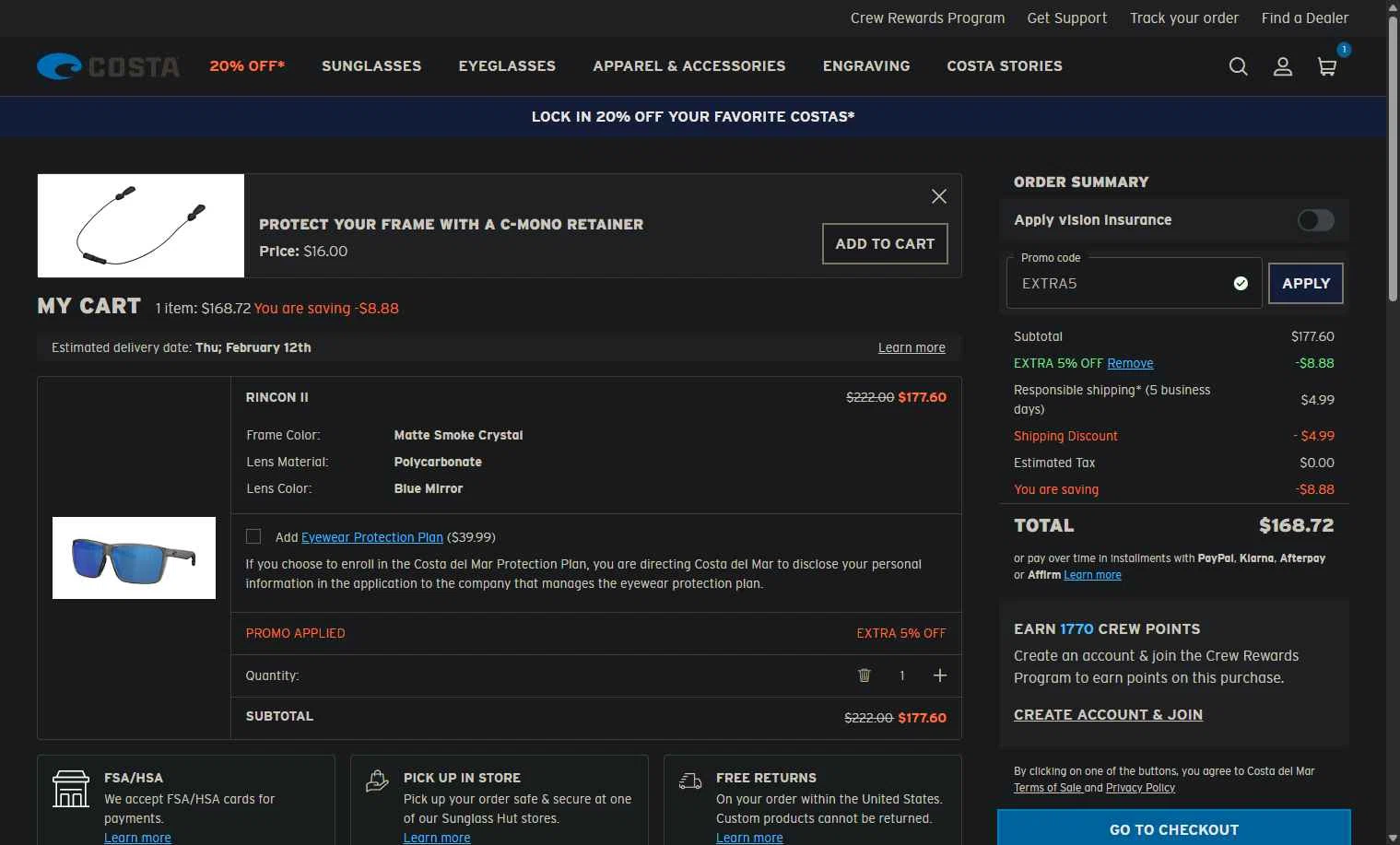Open Eyewear Protection Plan link
This screenshot has width=1400, height=845.
pos(372,537)
